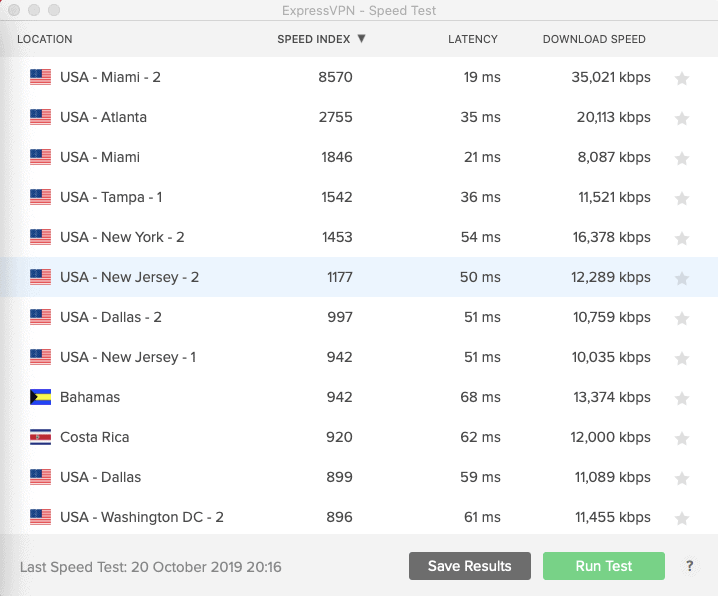Select the USA - New York - 2 name
This screenshot has width=718, height=596.
click(122, 237)
